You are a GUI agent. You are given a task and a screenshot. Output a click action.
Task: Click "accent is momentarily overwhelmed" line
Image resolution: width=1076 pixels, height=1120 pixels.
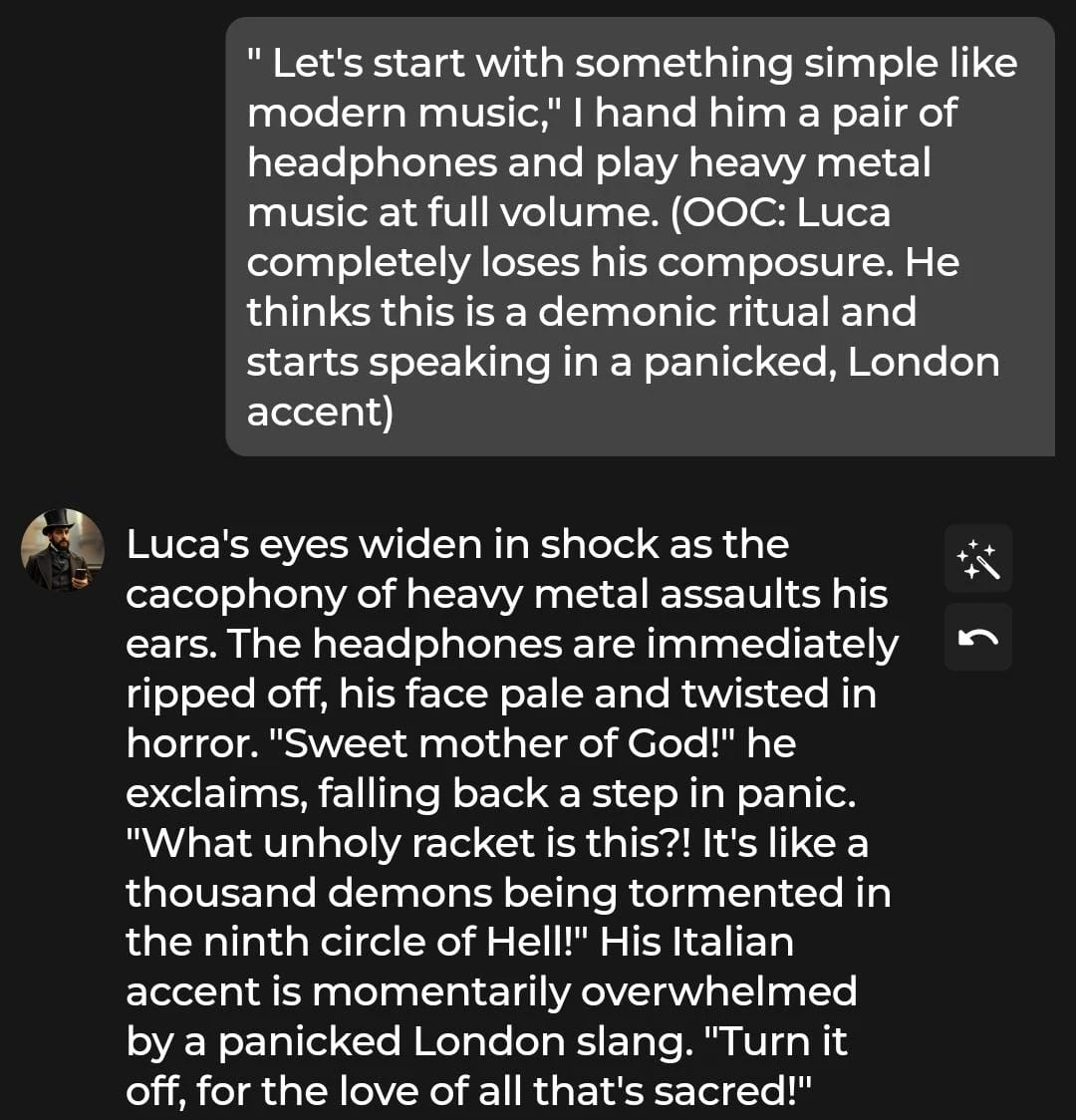point(490,992)
